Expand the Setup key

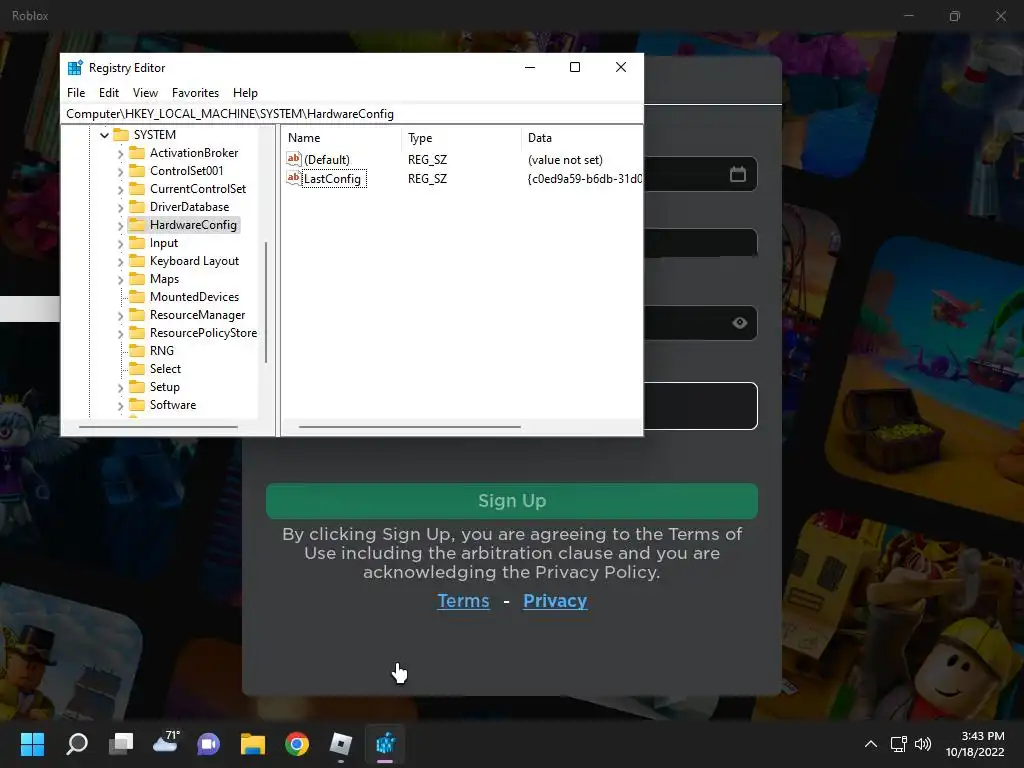[120, 387]
